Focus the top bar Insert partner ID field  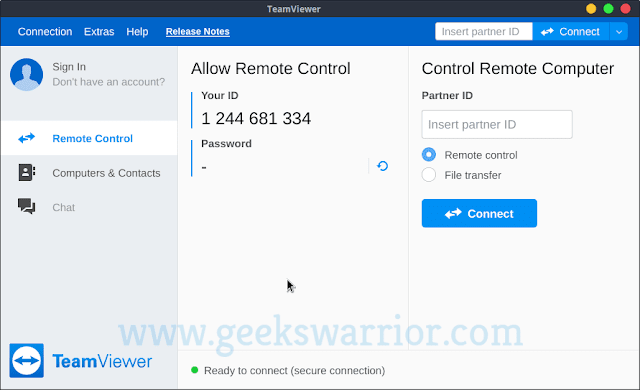[x=484, y=31]
